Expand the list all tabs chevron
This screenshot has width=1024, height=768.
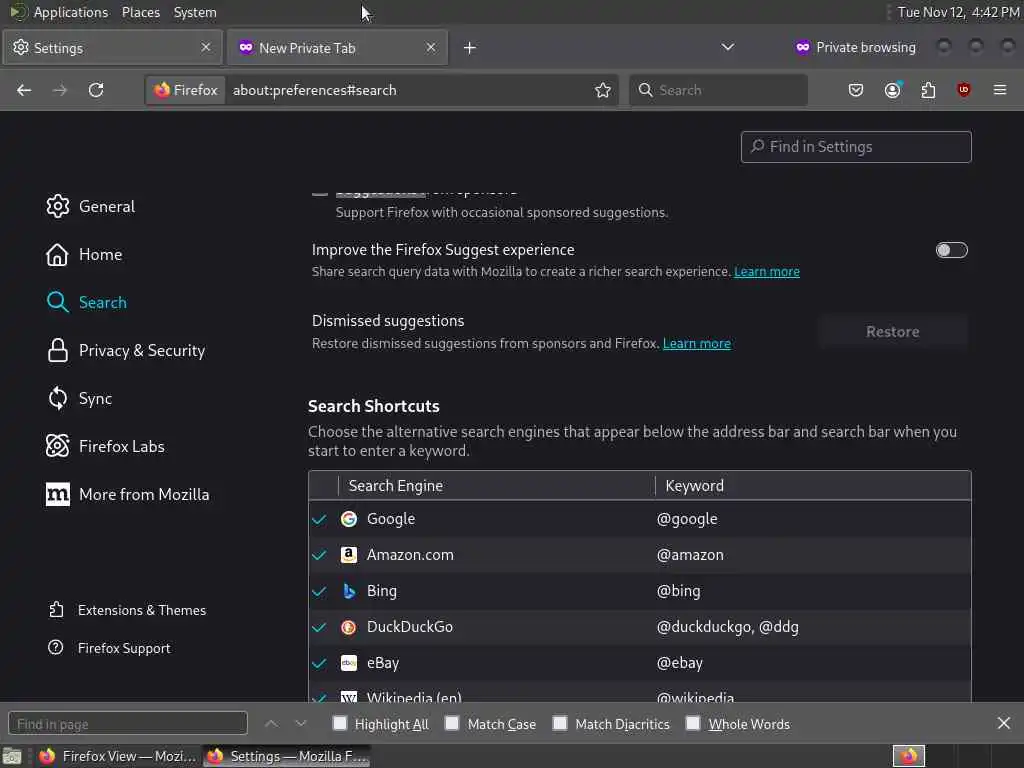(x=728, y=47)
